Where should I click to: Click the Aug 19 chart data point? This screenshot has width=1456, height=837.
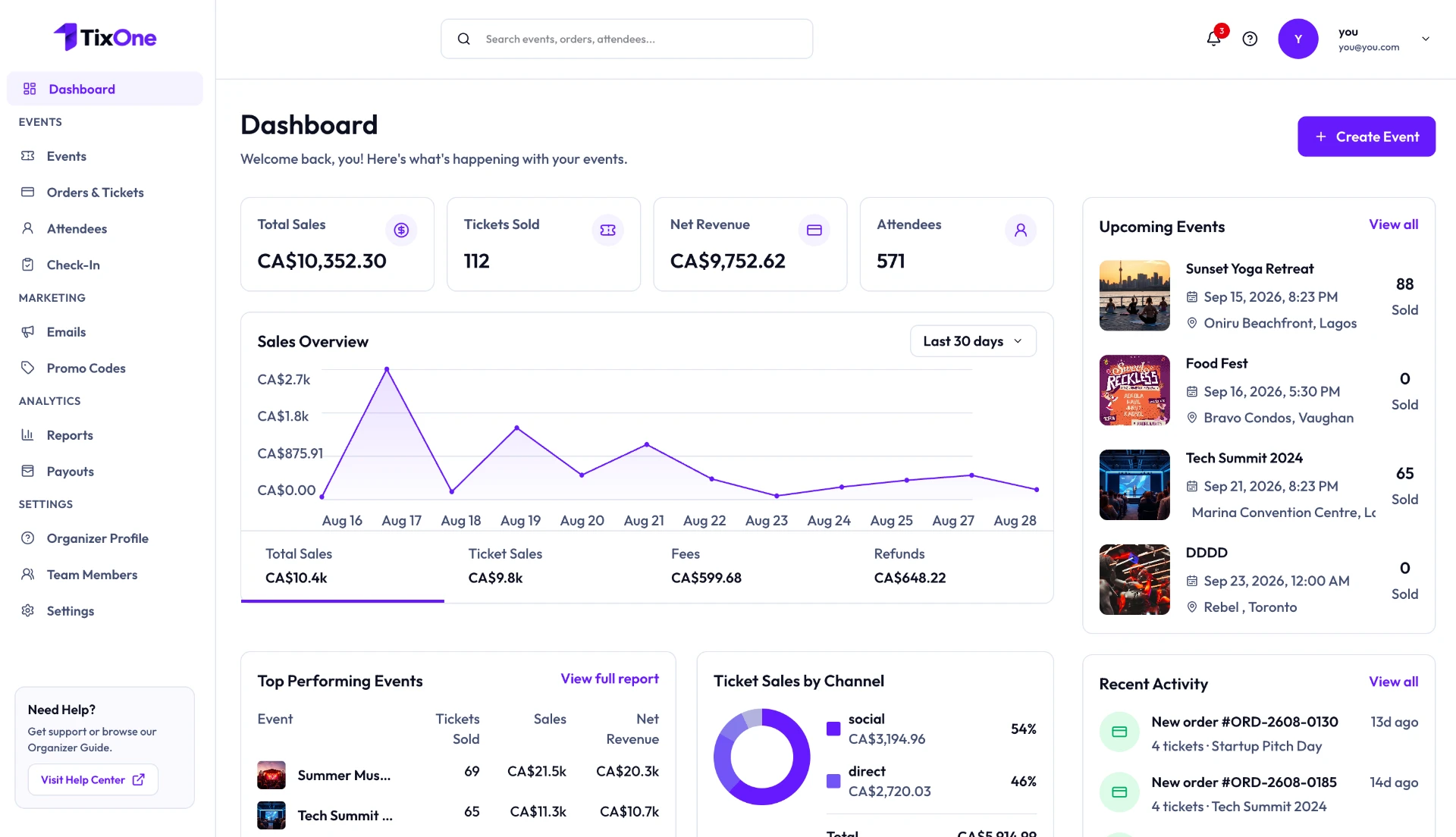(x=517, y=428)
